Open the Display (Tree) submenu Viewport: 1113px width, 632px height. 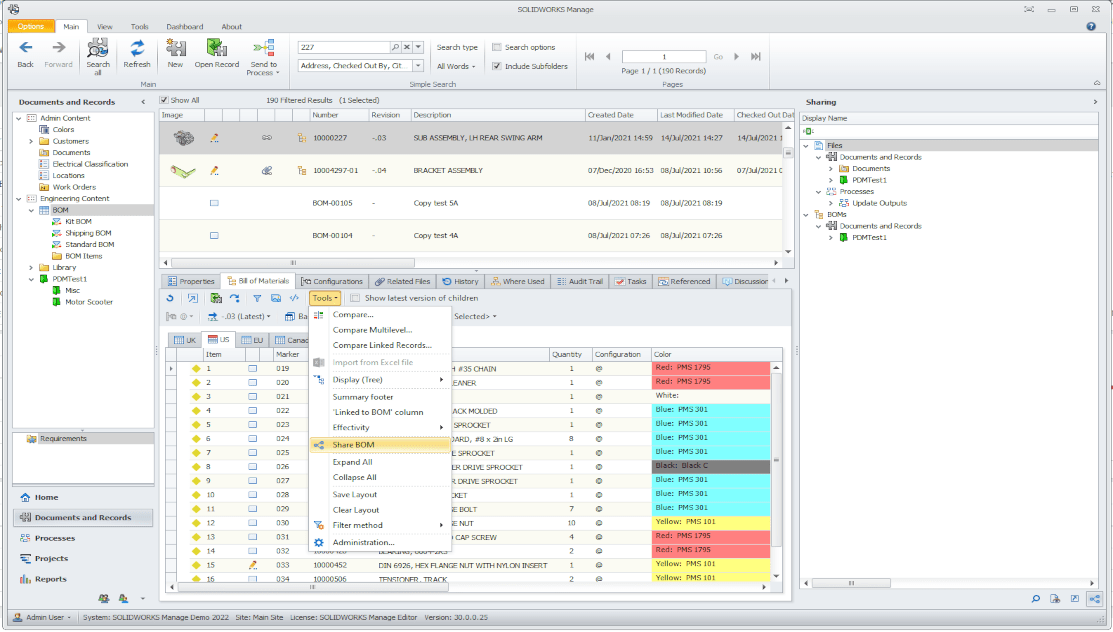[380, 380]
